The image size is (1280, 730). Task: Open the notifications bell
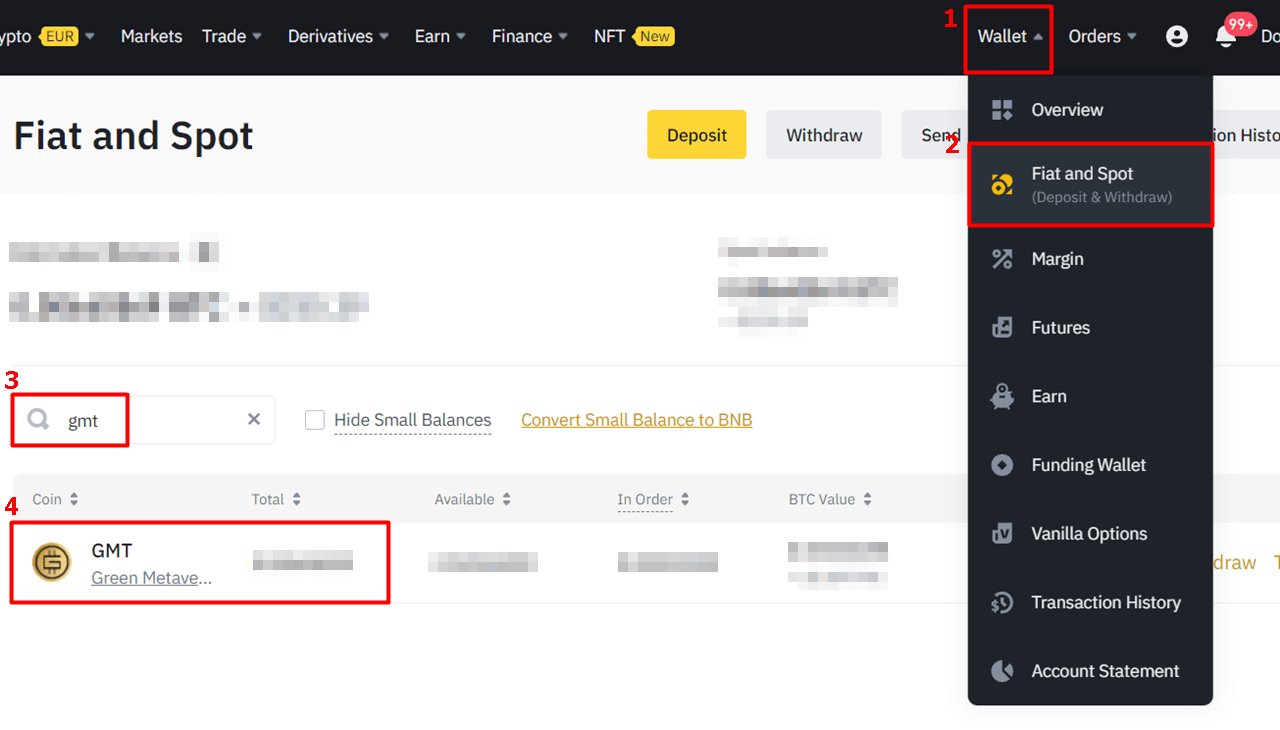[x=1225, y=36]
